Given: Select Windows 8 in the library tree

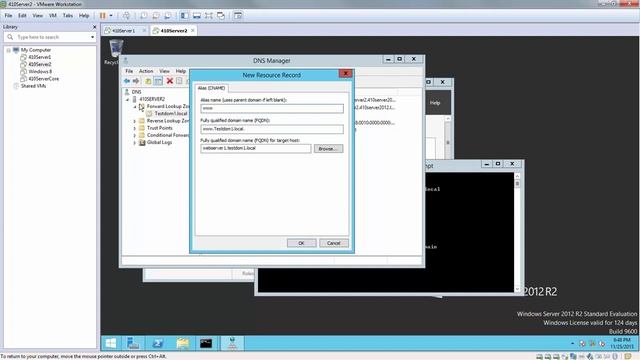Looking at the screenshot, I should coord(40,71).
